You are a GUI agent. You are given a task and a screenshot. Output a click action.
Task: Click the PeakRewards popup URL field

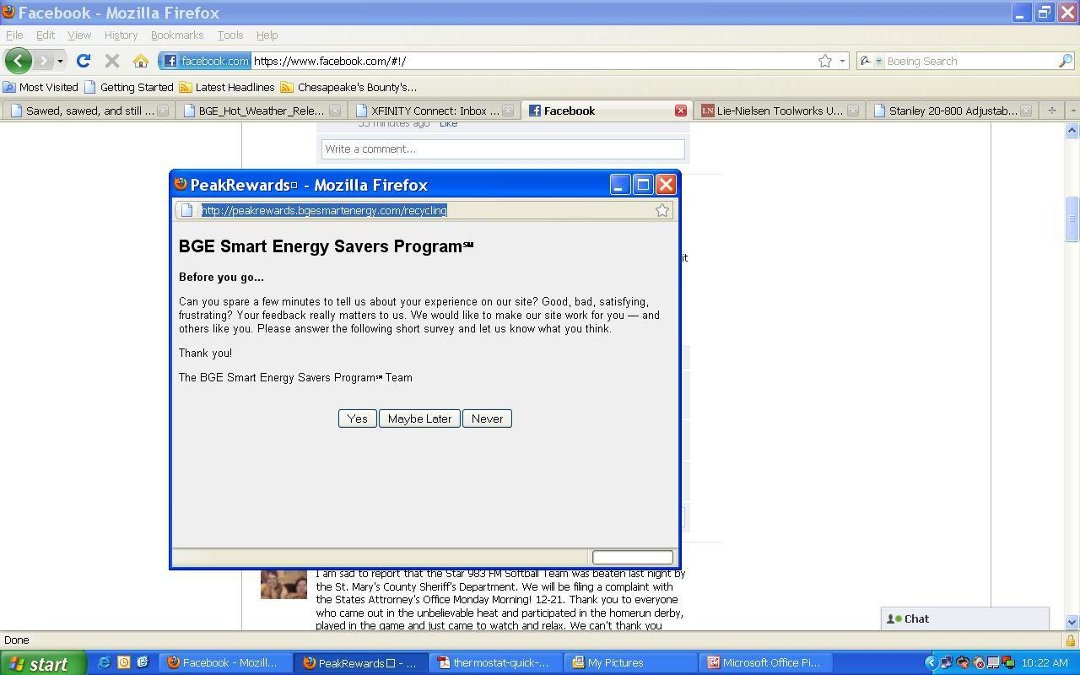pyautogui.click(x=424, y=211)
